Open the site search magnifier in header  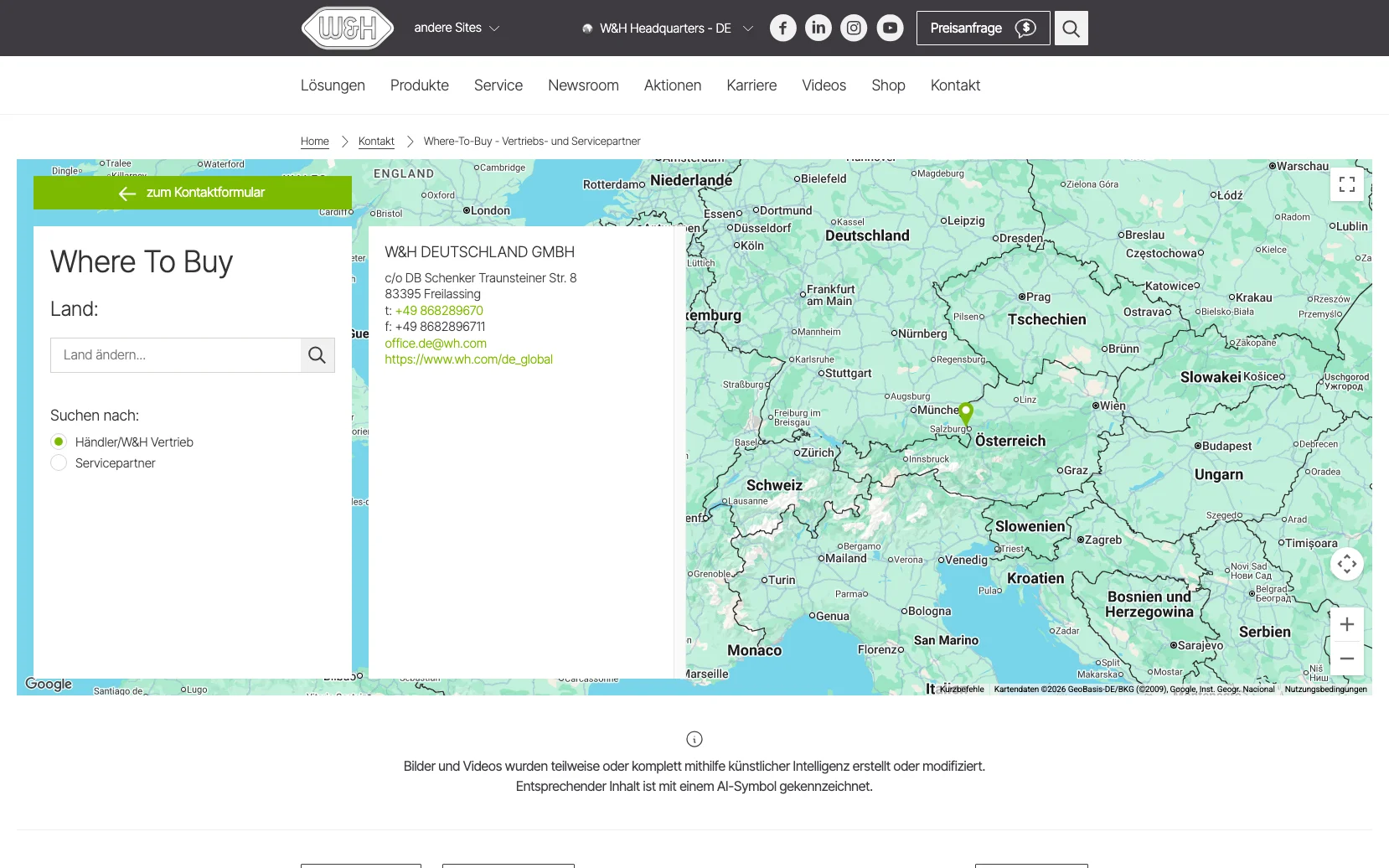tap(1071, 28)
